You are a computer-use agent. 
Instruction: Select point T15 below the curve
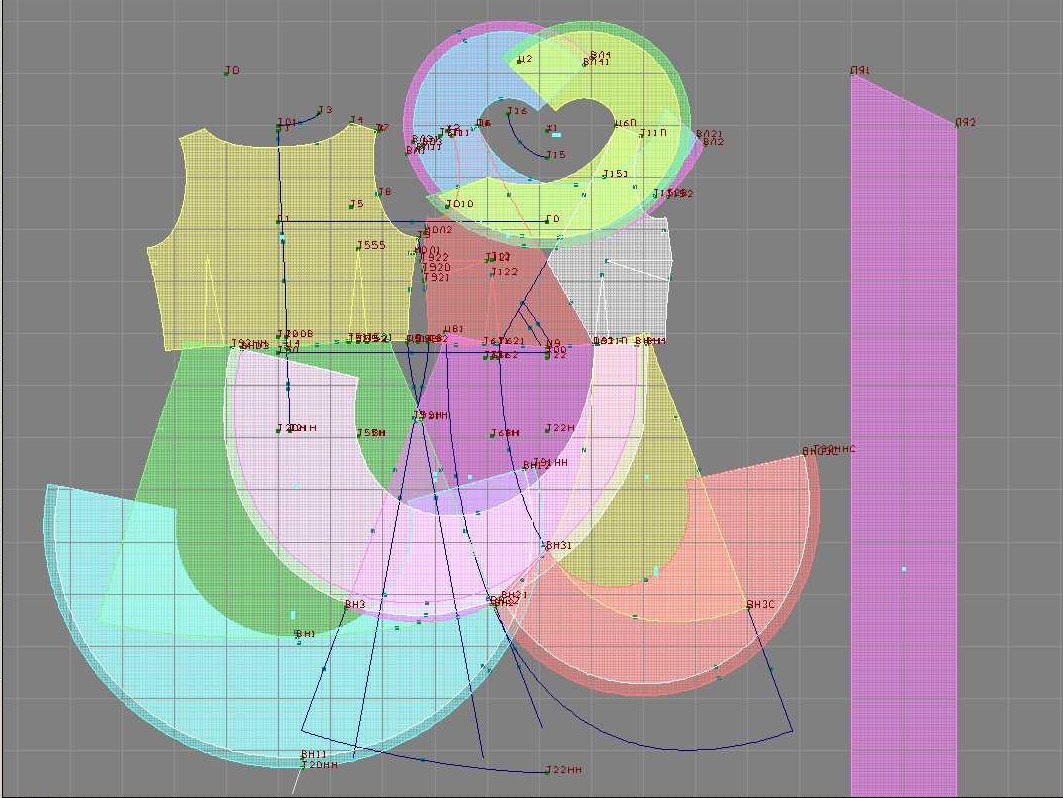click(547, 155)
